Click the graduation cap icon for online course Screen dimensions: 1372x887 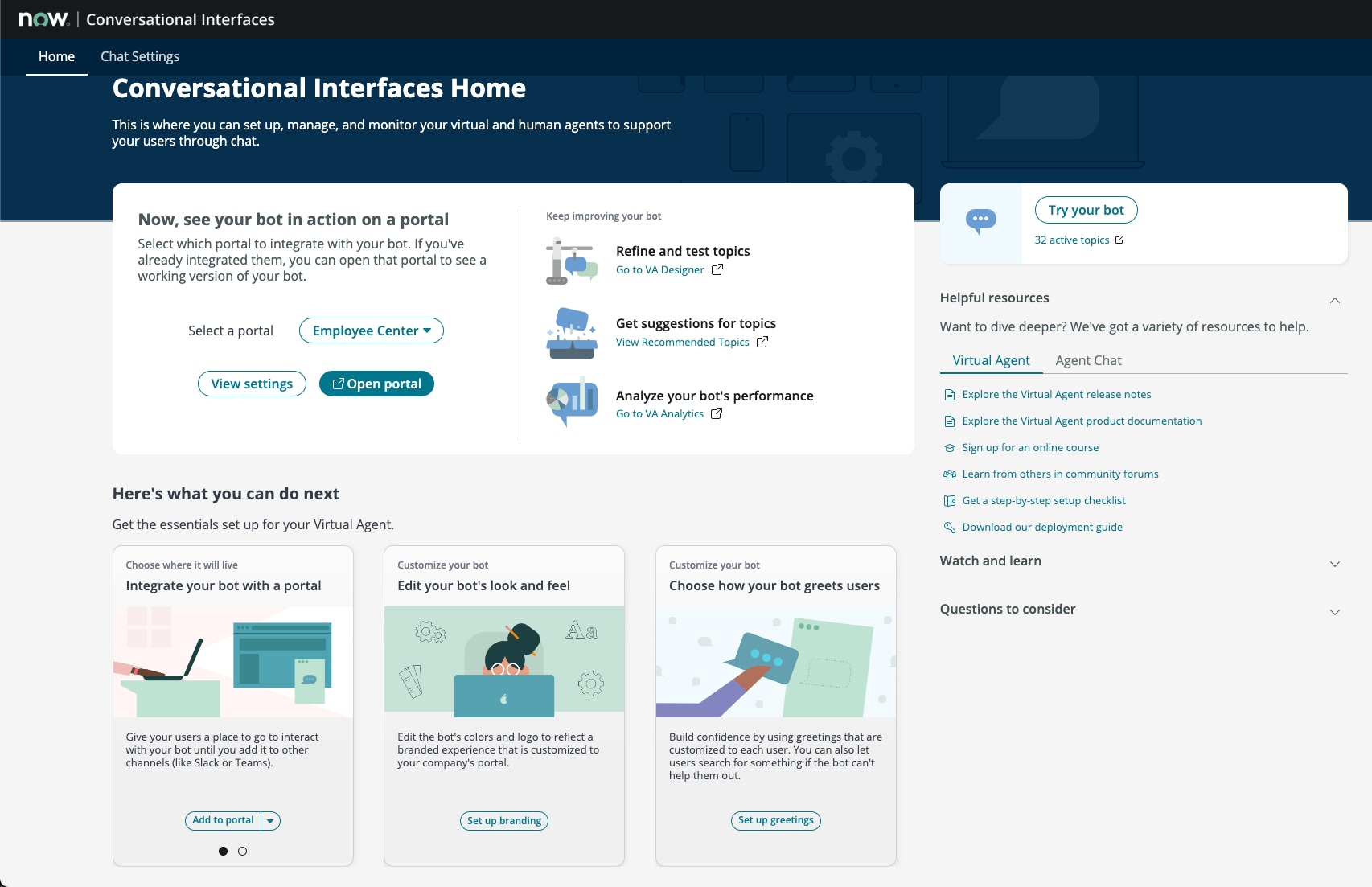[x=948, y=447]
